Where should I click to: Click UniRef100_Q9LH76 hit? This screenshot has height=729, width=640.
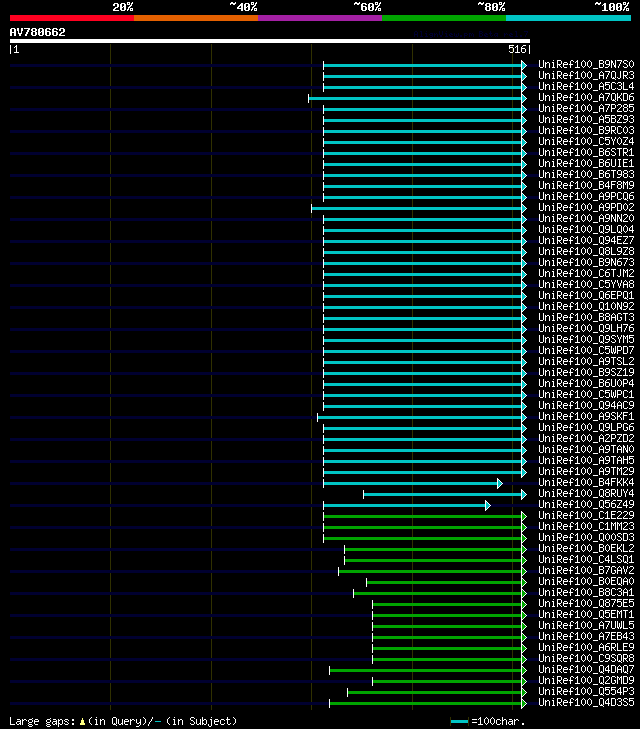[x=586, y=328]
